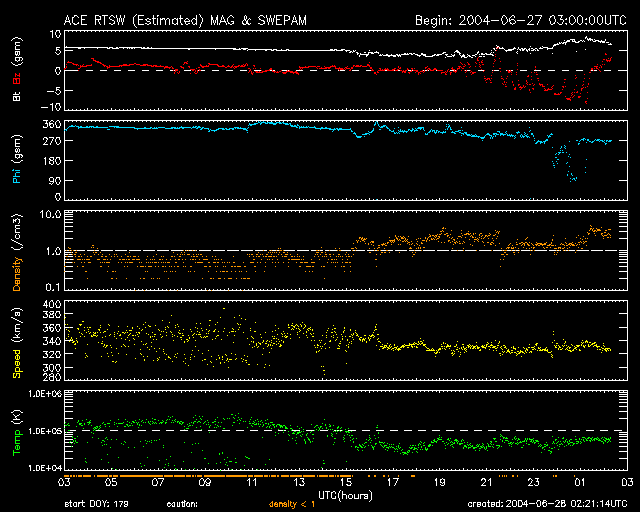
Task: Click the '280' value on Speed axis
Action: tap(52, 376)
